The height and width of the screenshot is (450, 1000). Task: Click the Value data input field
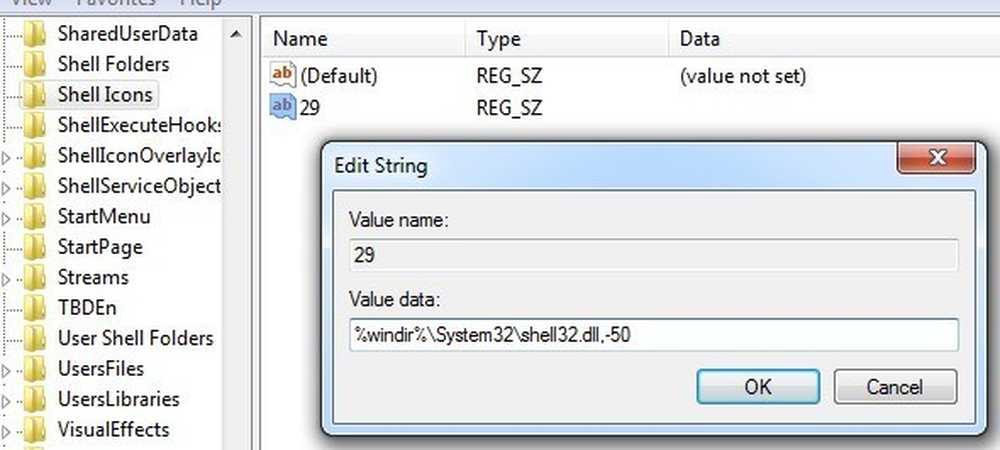[x=654, y=335]
